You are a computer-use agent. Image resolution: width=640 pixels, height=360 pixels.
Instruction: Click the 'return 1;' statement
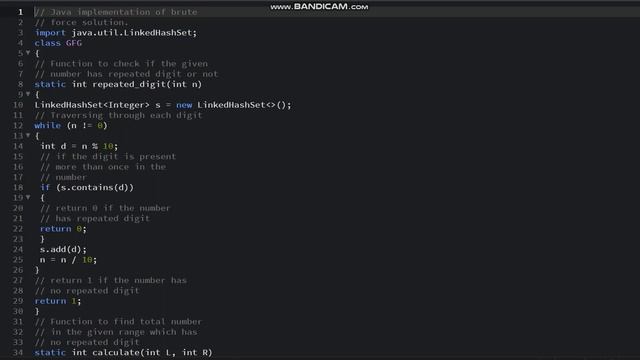point(58,301)
